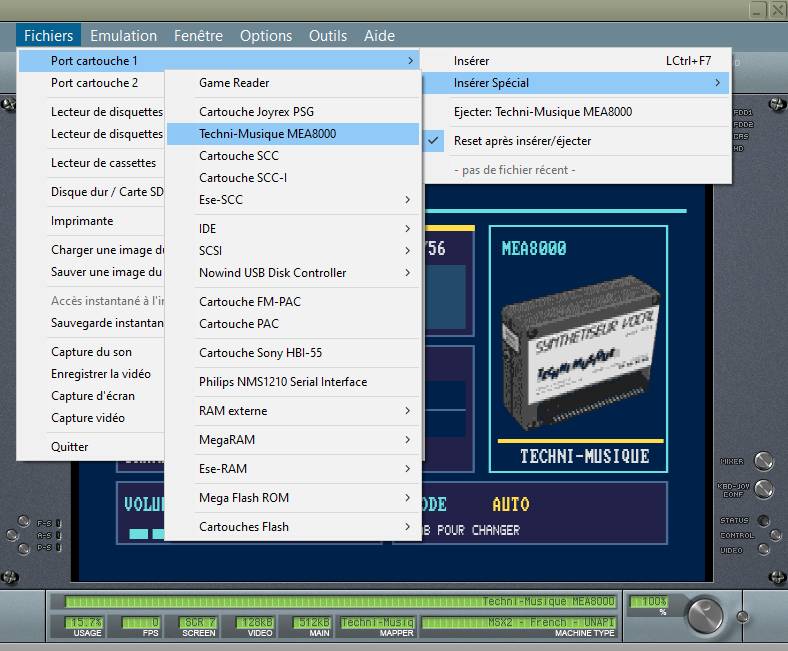Image resolution: width=788 pixels, height=651 pixels.
Task: Click the SCREEN 'SCR 7' display
Action: (x=198, y=622)
